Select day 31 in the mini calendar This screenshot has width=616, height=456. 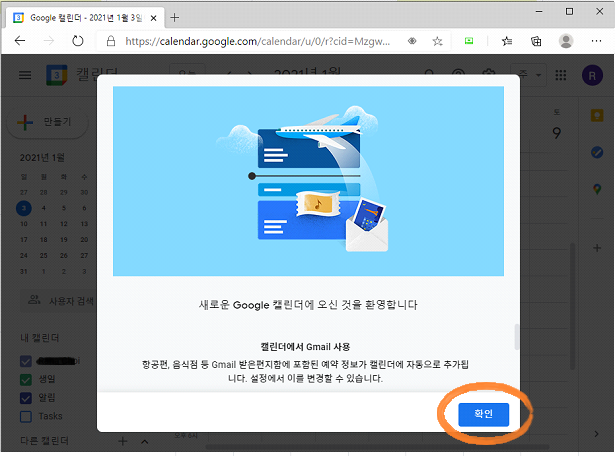(24, 271)
